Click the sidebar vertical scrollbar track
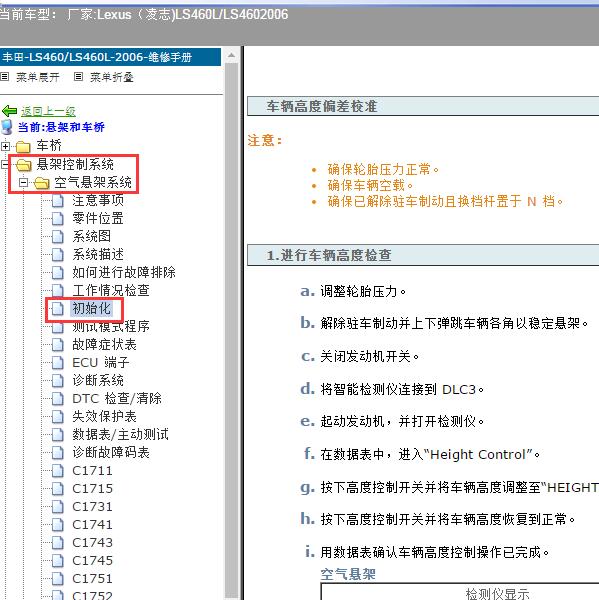Viewport: 599px width, 600px height. [231, 329]
